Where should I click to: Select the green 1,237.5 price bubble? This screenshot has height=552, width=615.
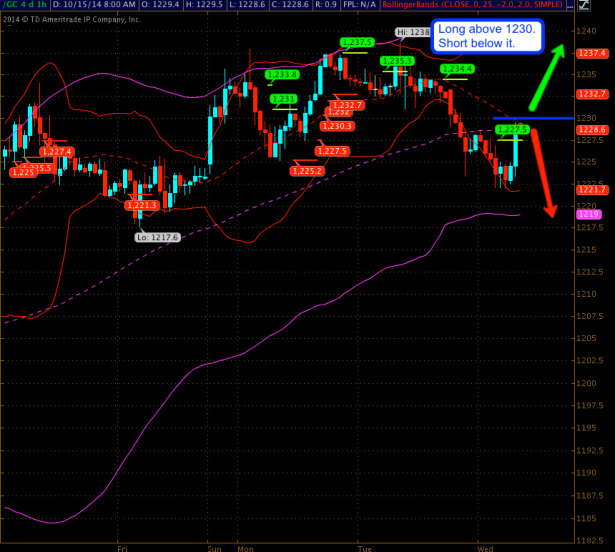(356, 42)
